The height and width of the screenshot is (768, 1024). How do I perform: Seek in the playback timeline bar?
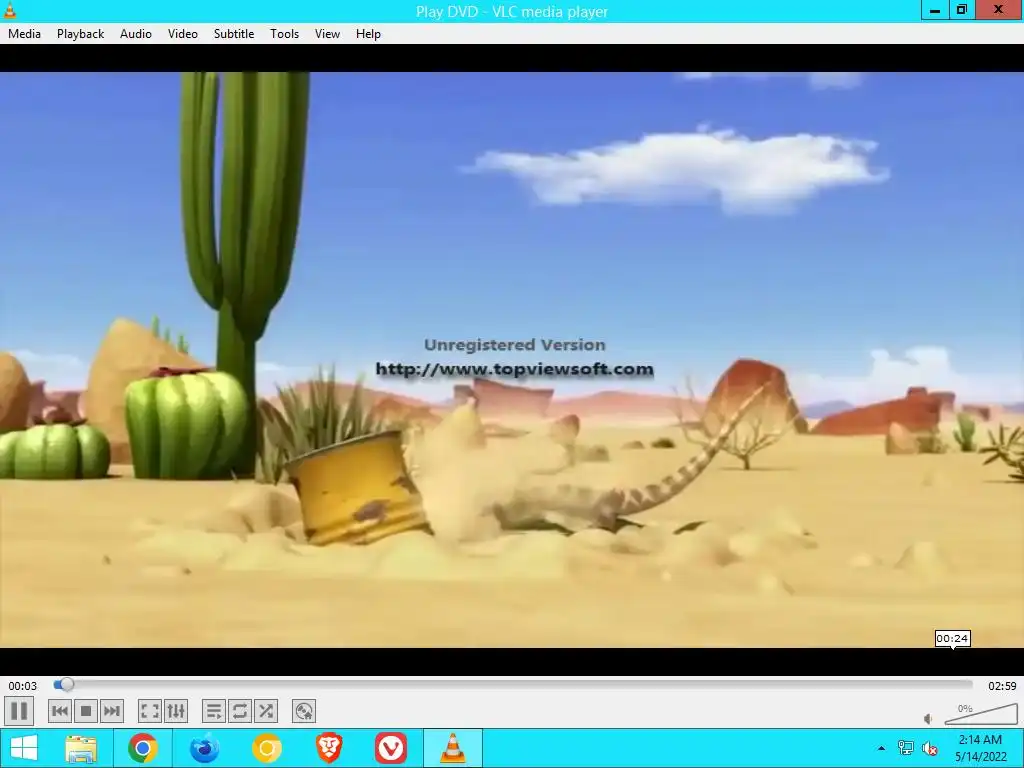(x=513, y=684)
